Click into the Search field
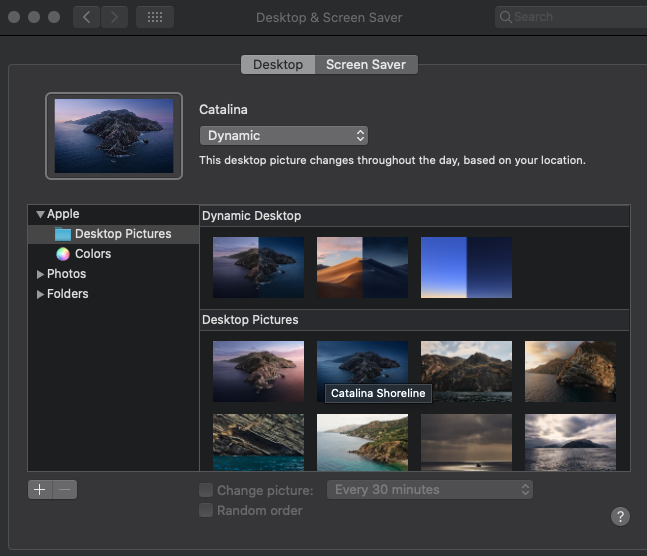The image size is (647, 556). (x=571, y=17)
